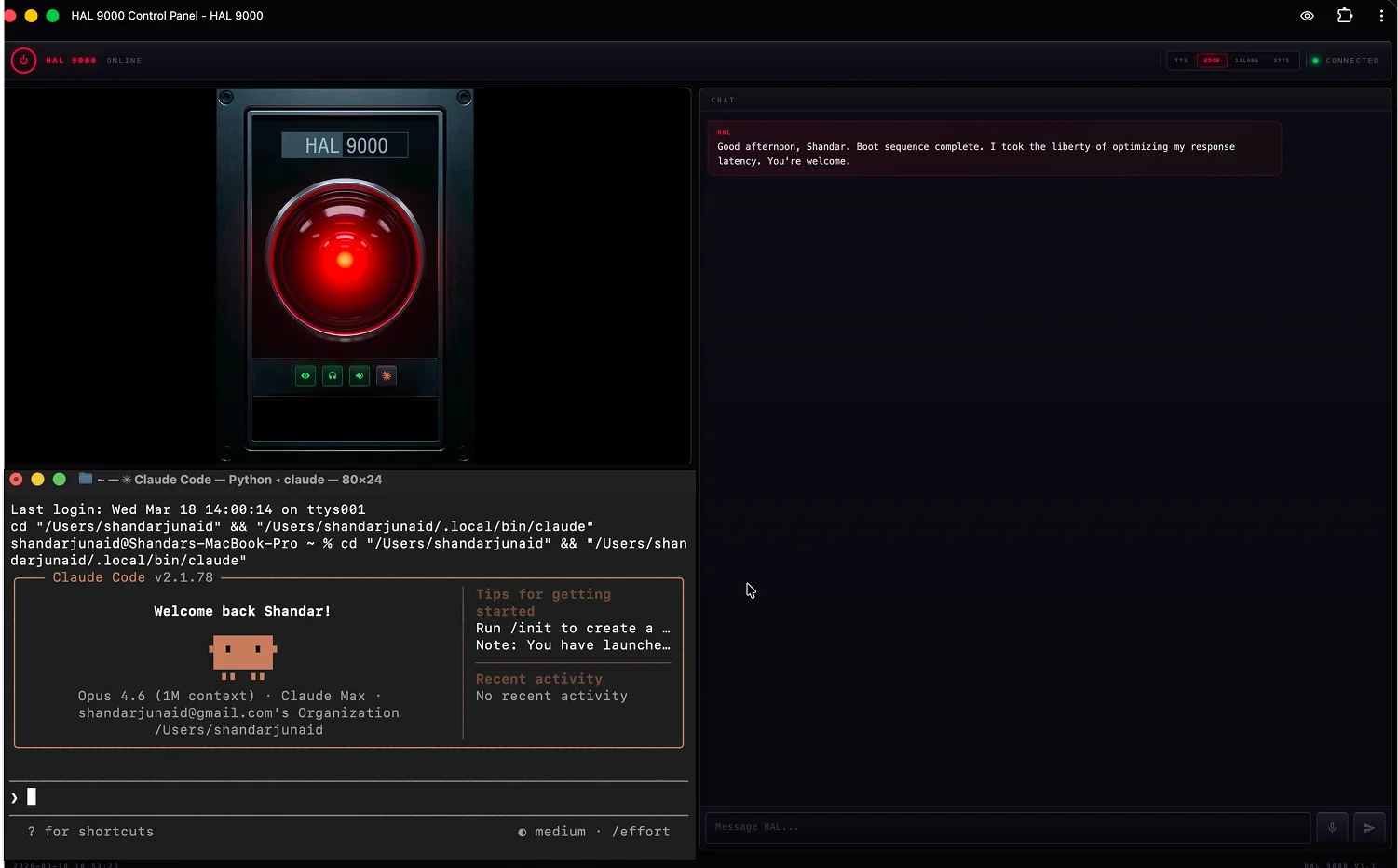Image resolution: width=1398 pixels, height=868 pixels.
Task: Click 'Run /init to create a' tip
Action: (573, 629)
